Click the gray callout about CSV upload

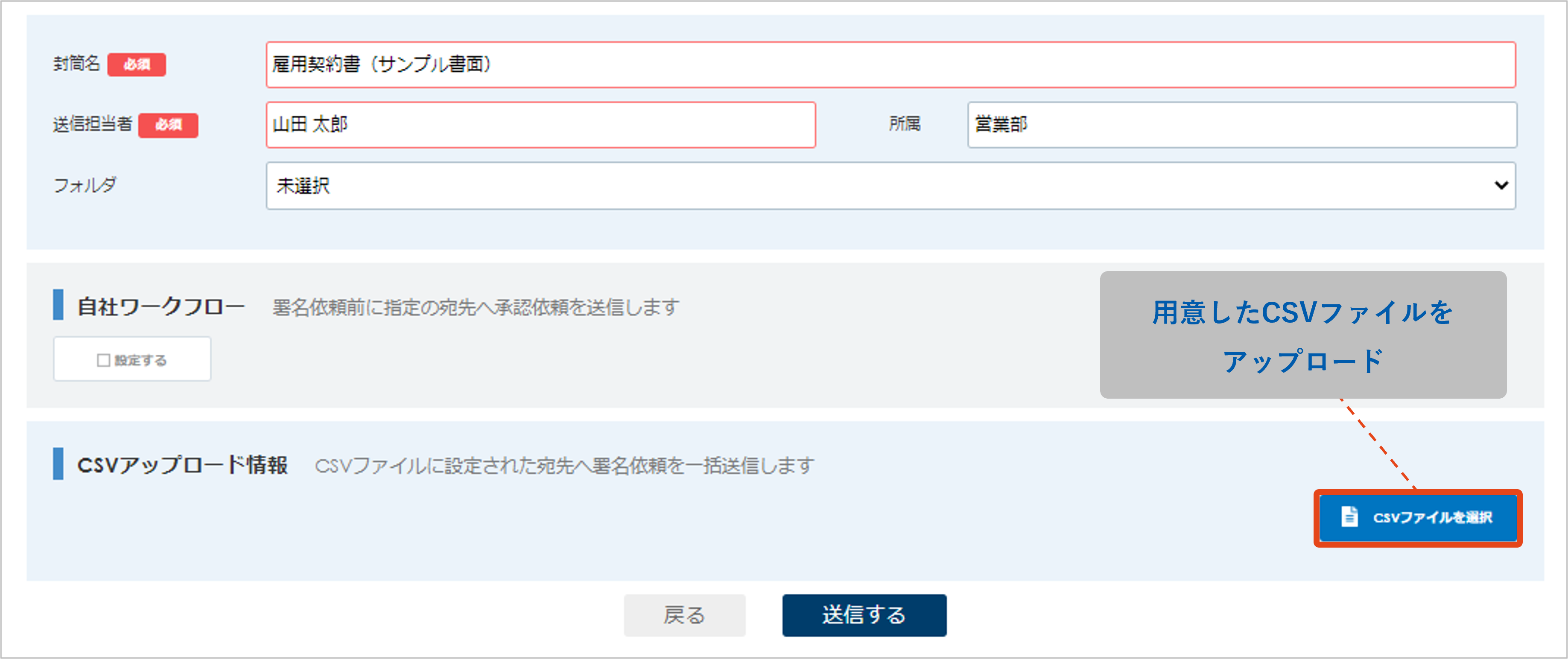(1302, 335)
